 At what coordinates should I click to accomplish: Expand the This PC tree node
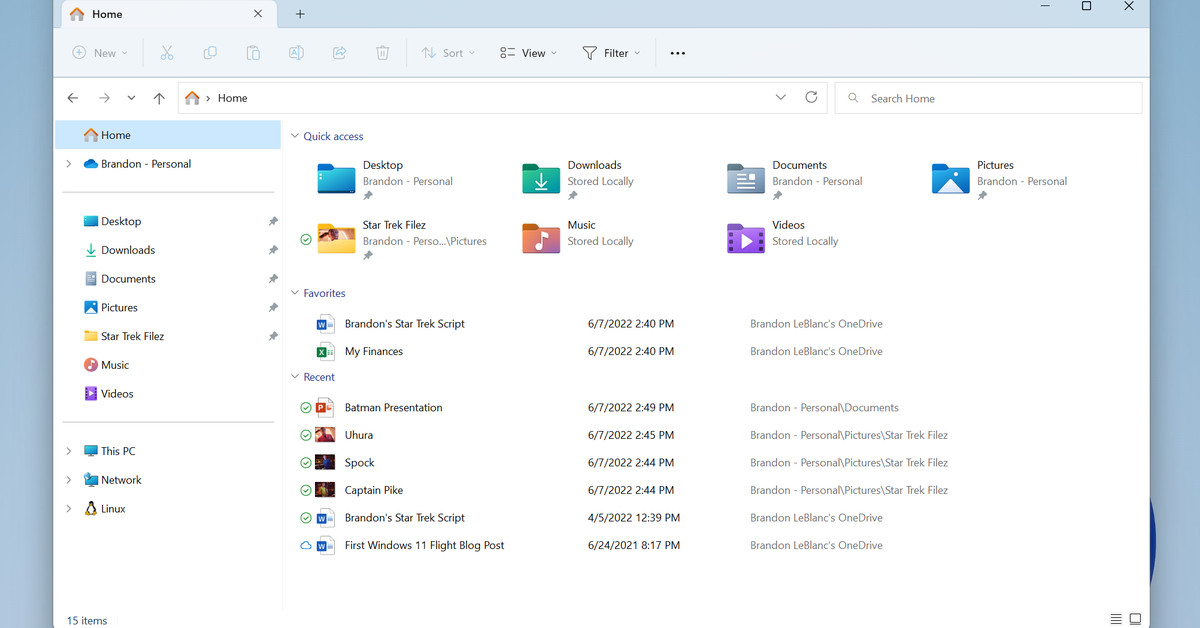(x=68, y=451)
